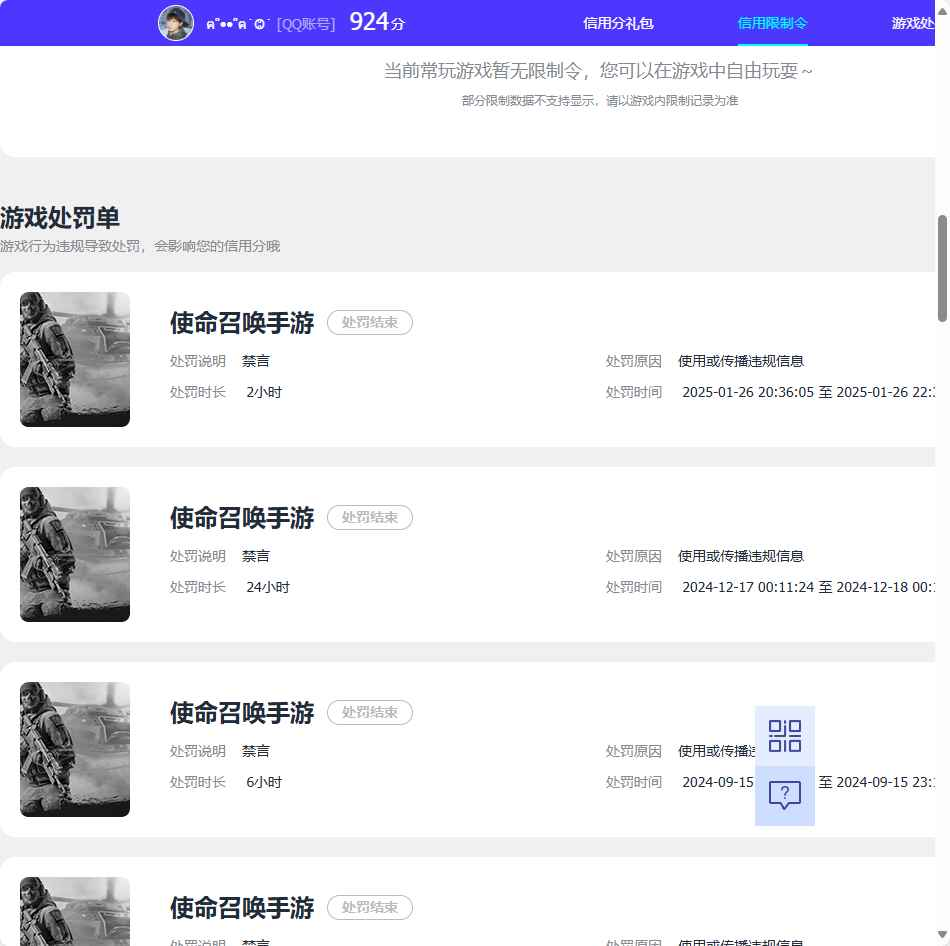Image resolution: width=950 pixels, height=946 pixels.
Task: Click the 924分 credit score
Action: (377, 22)
